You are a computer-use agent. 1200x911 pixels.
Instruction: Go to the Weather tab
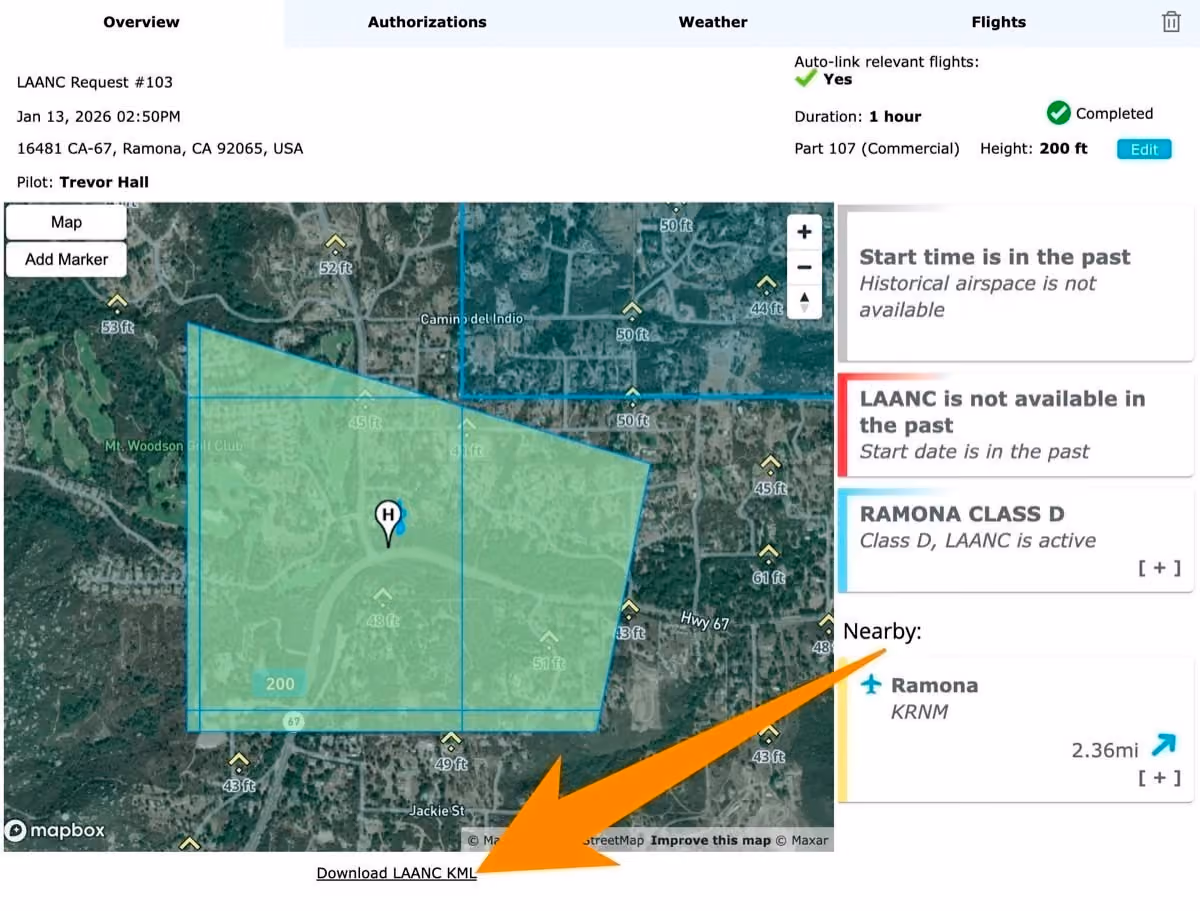(713, 22)
